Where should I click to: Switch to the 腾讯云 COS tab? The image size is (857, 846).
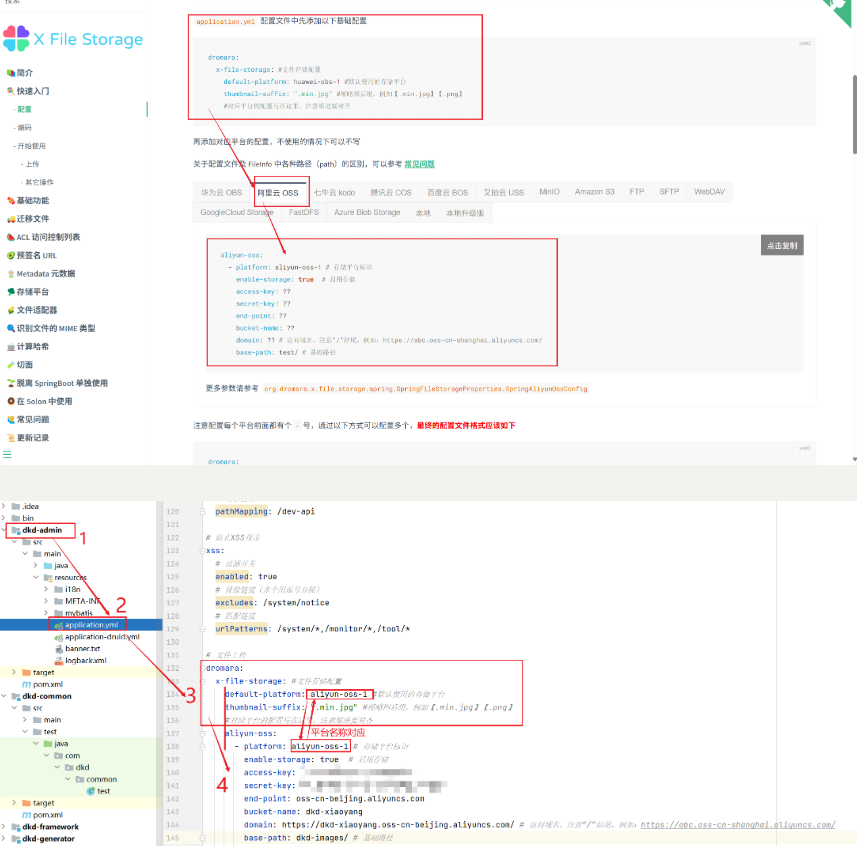(x=391, y=192)
